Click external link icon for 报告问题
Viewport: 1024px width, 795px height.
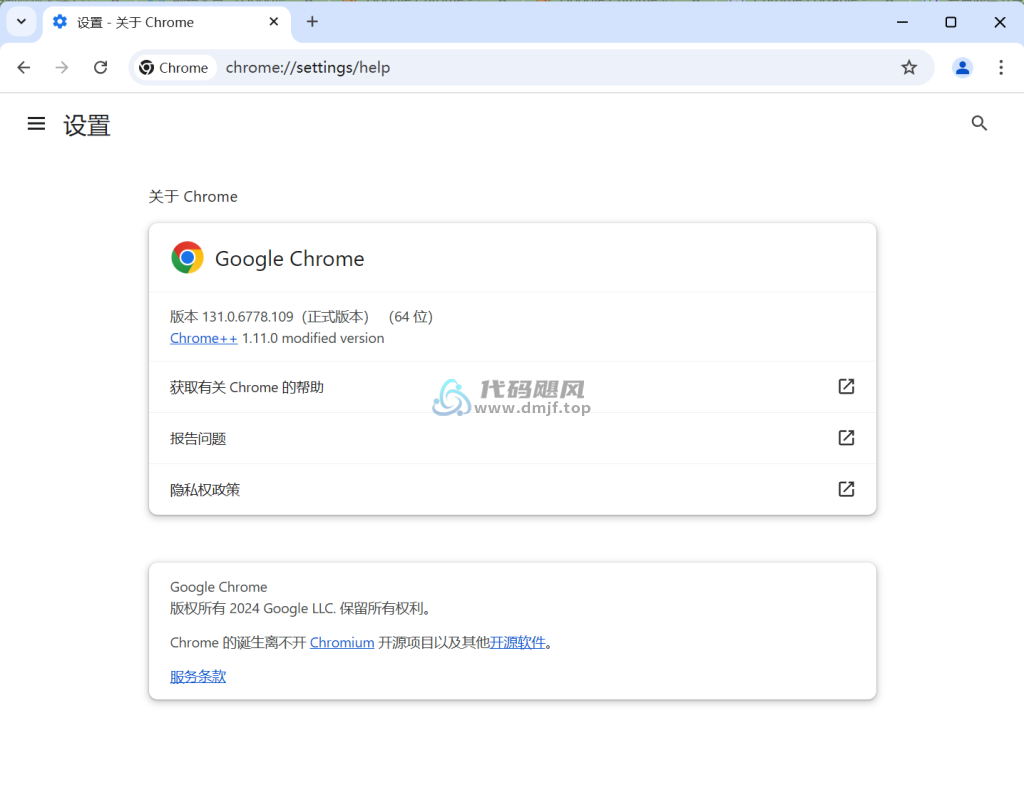[846, 438]
